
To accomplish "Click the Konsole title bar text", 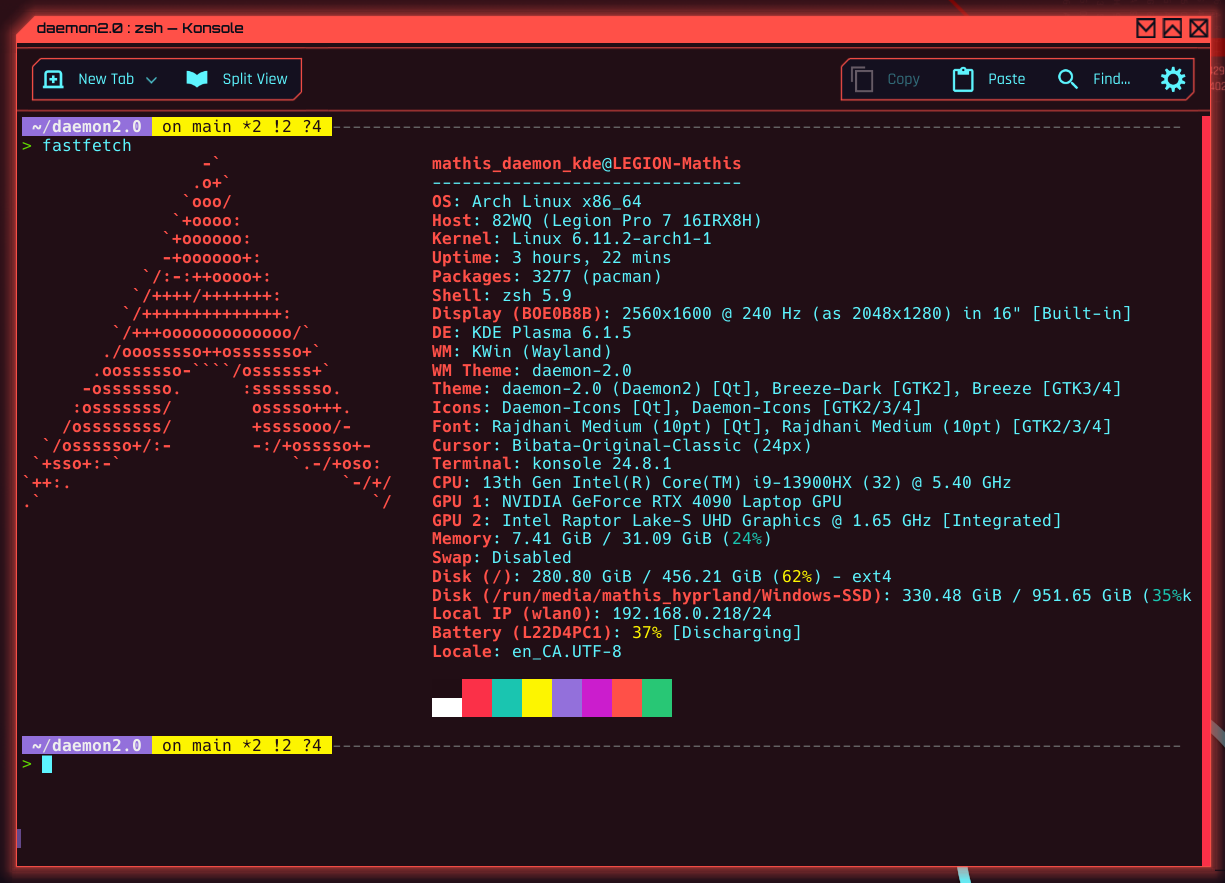I will click(140, 28).
